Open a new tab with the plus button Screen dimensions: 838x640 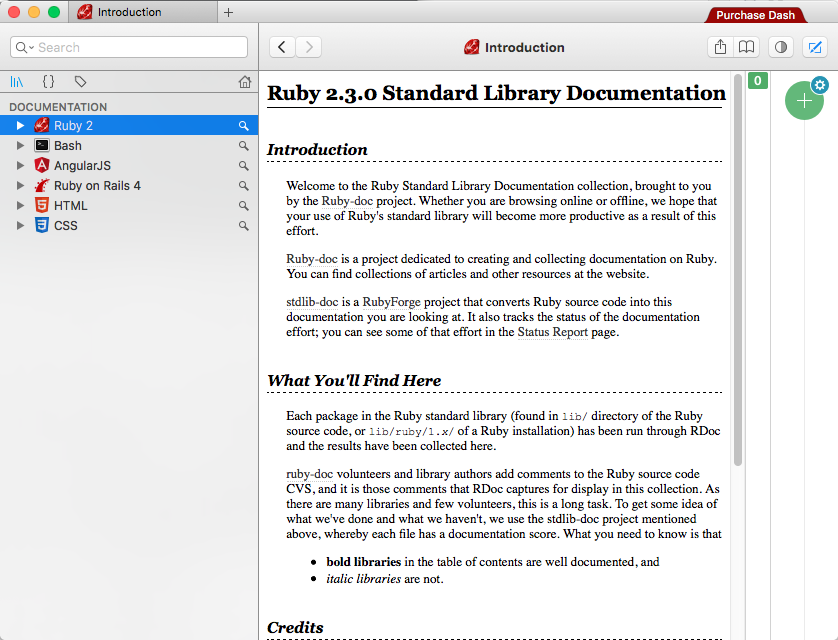coord(230,14)
